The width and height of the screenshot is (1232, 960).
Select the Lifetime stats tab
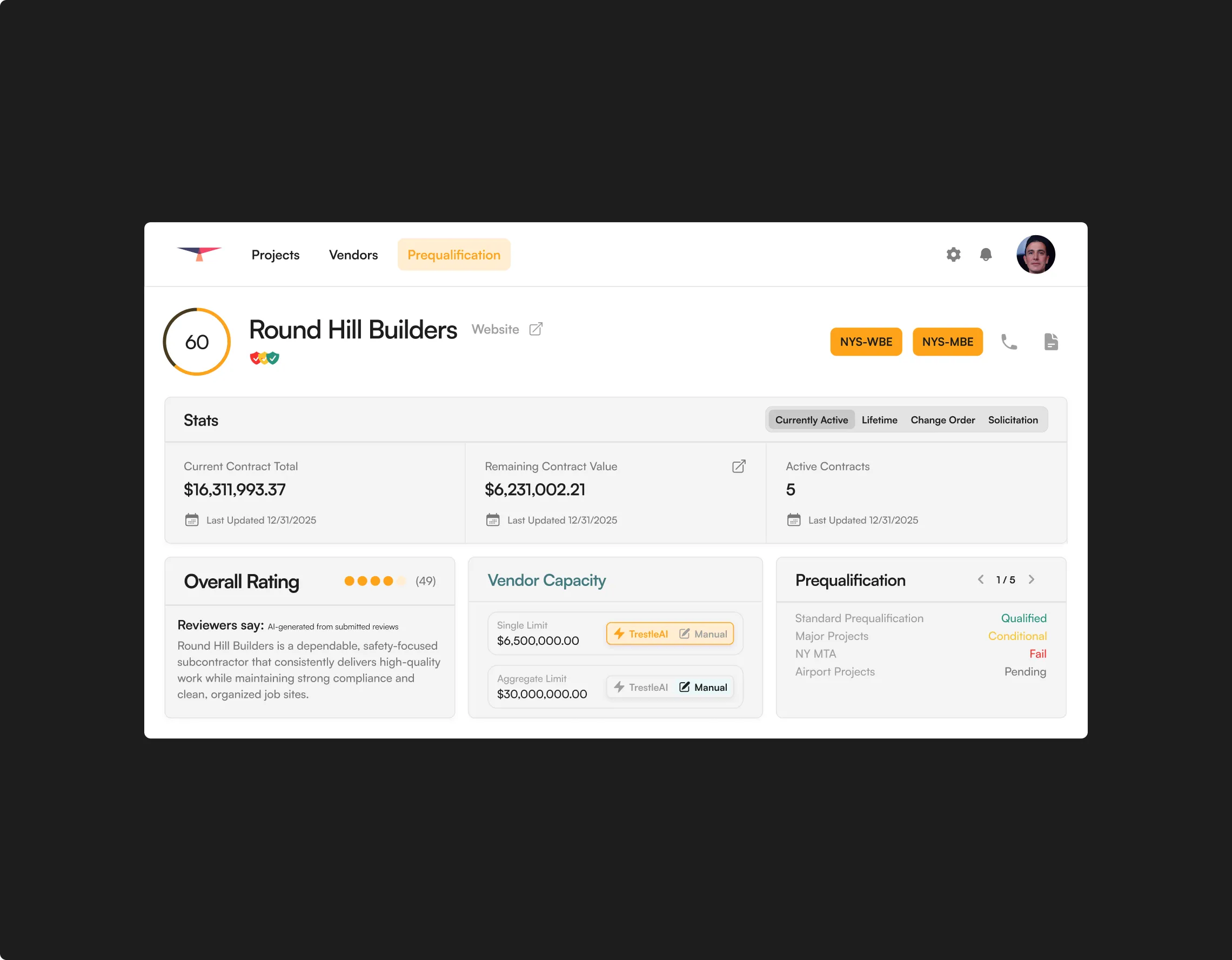click(x=879, y=420)
